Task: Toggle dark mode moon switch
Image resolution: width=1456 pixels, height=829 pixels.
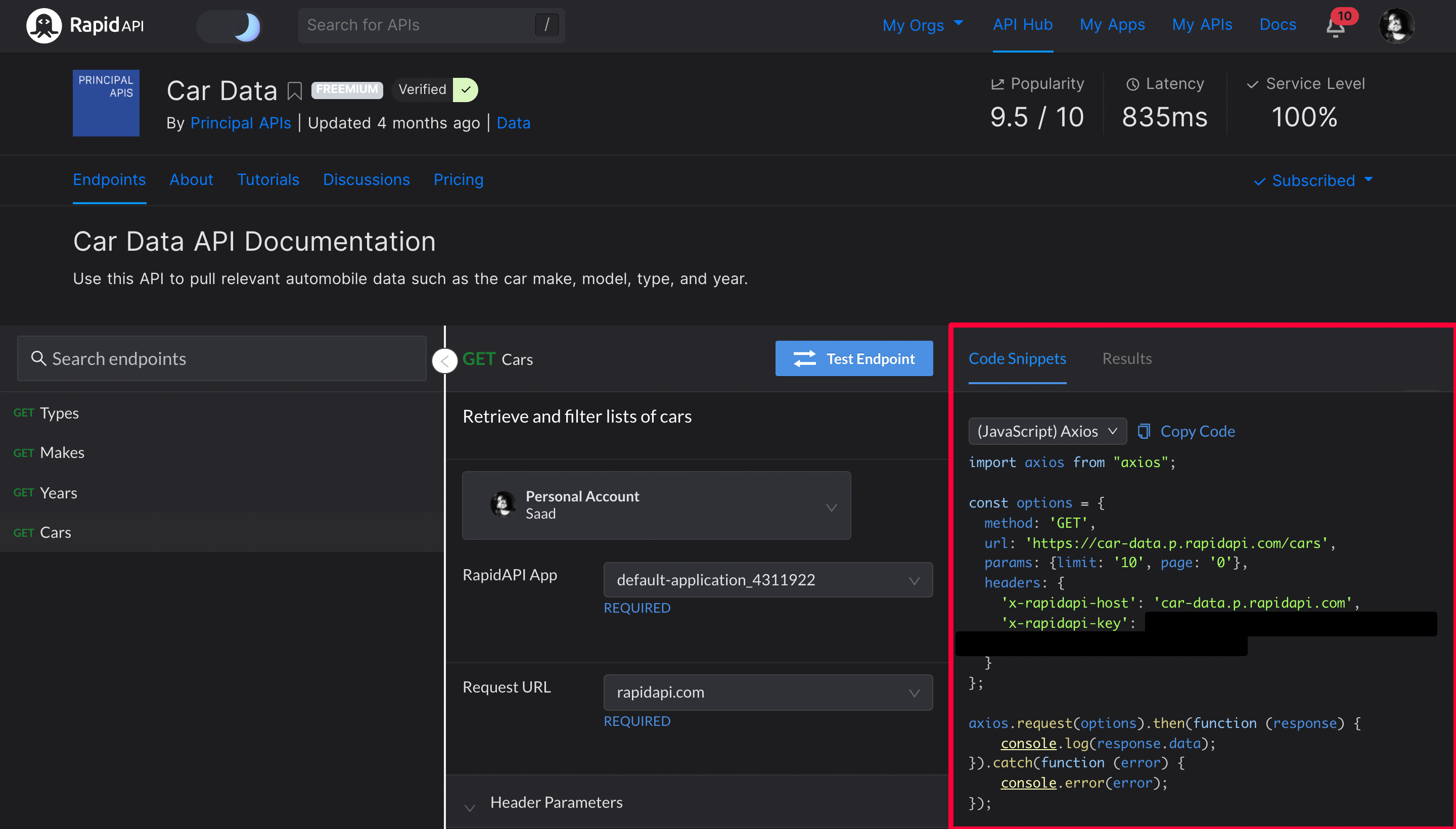Action: [230, 26]
